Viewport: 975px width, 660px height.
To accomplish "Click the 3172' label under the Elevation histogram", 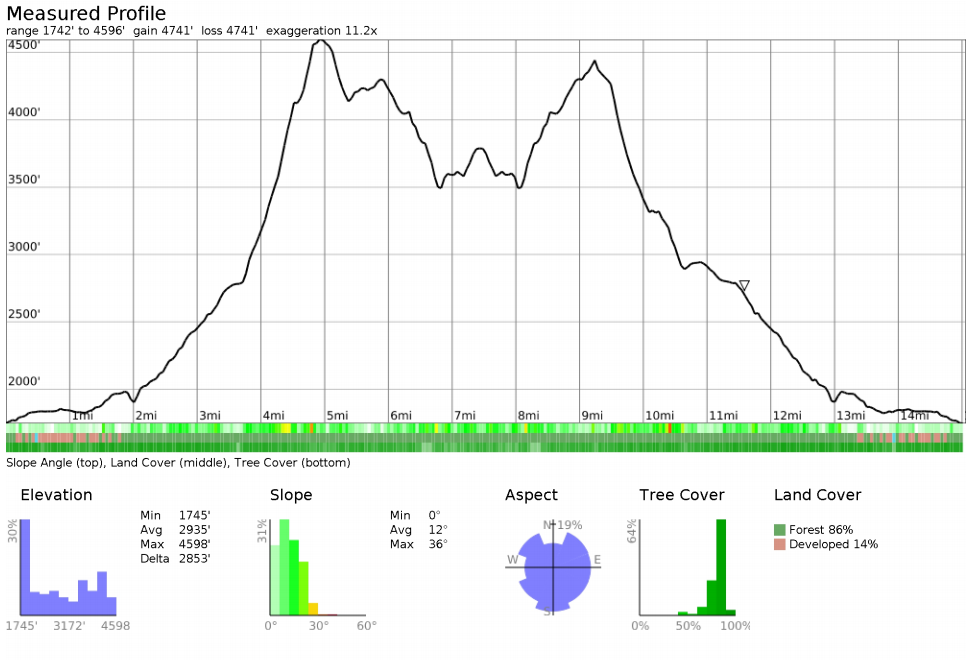I will pyautogui.click(x=69, y=626).
